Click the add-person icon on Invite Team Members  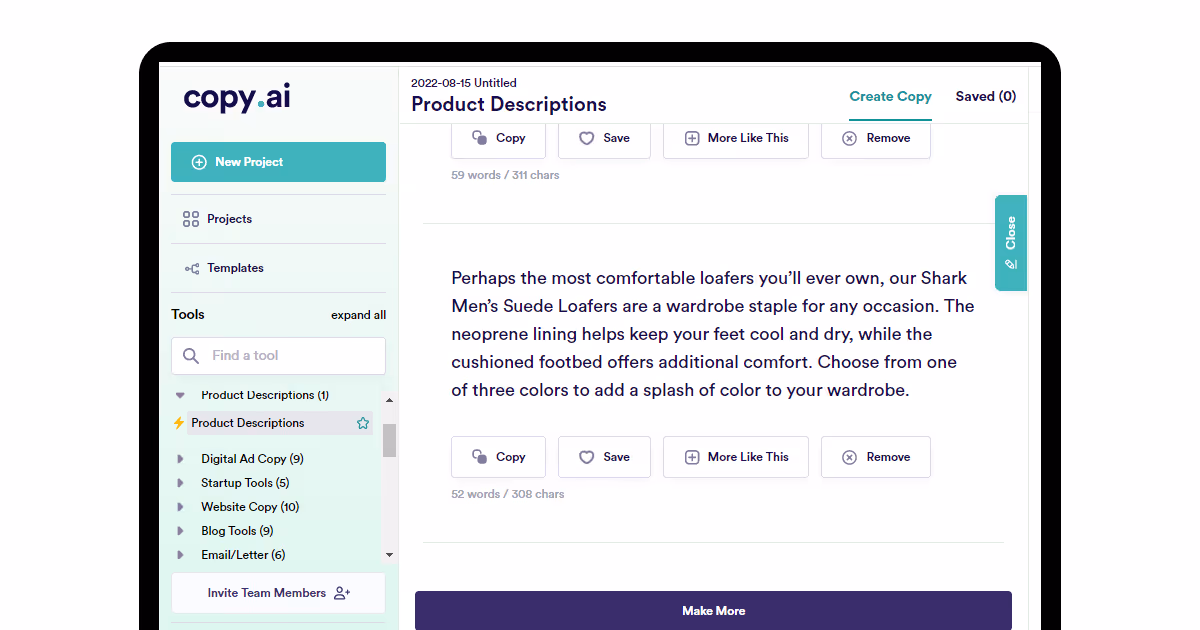(342, 593)
